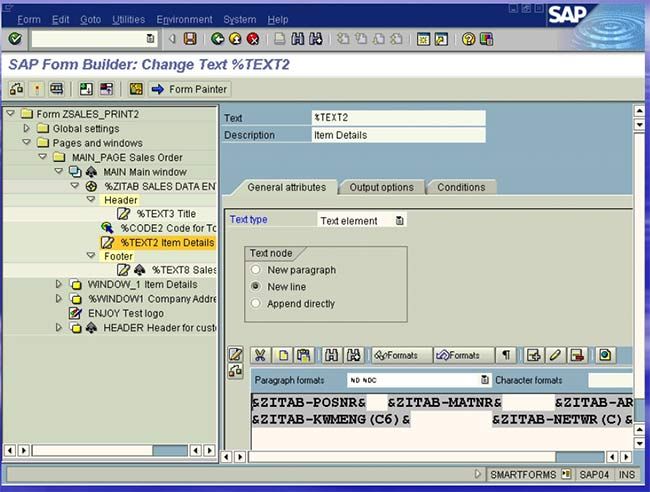
Task: Select the %TEXT3 Title tree node
Action: [166, 214]
